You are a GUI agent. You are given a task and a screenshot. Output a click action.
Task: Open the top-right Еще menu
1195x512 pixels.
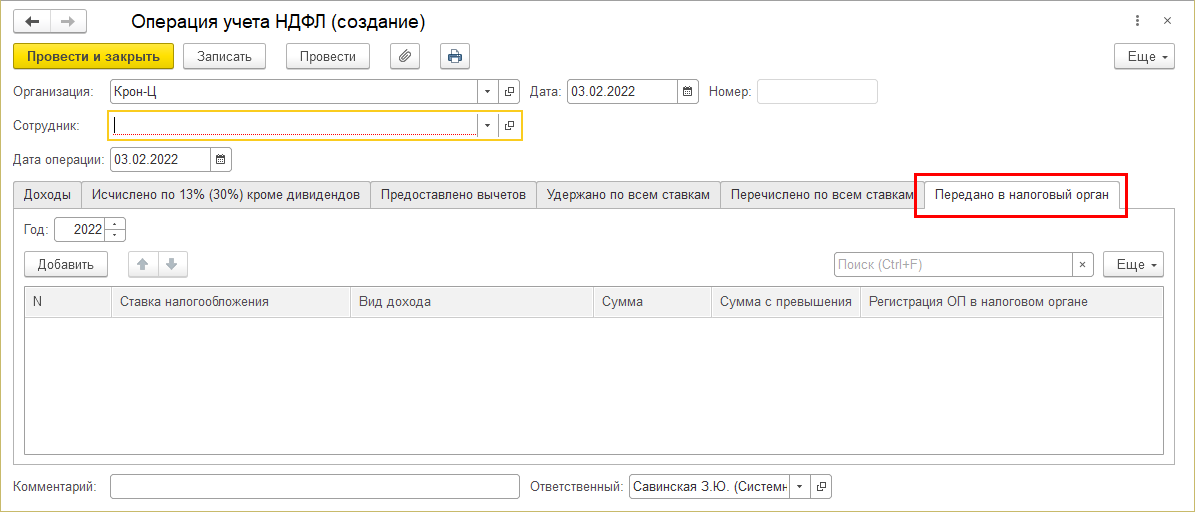pyautogui.click(x=1144, y=57)
